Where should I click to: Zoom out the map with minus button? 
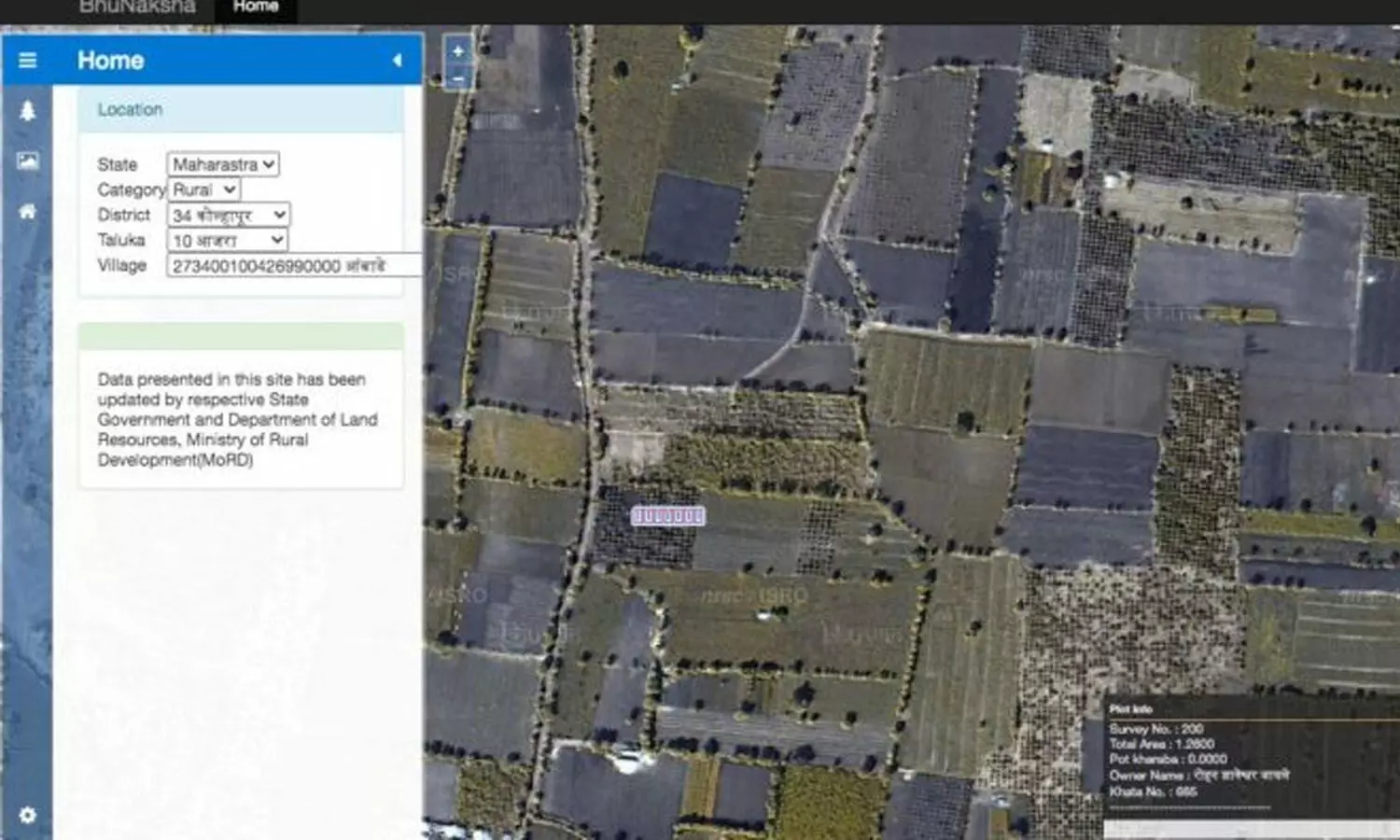(x=457, y=79)
